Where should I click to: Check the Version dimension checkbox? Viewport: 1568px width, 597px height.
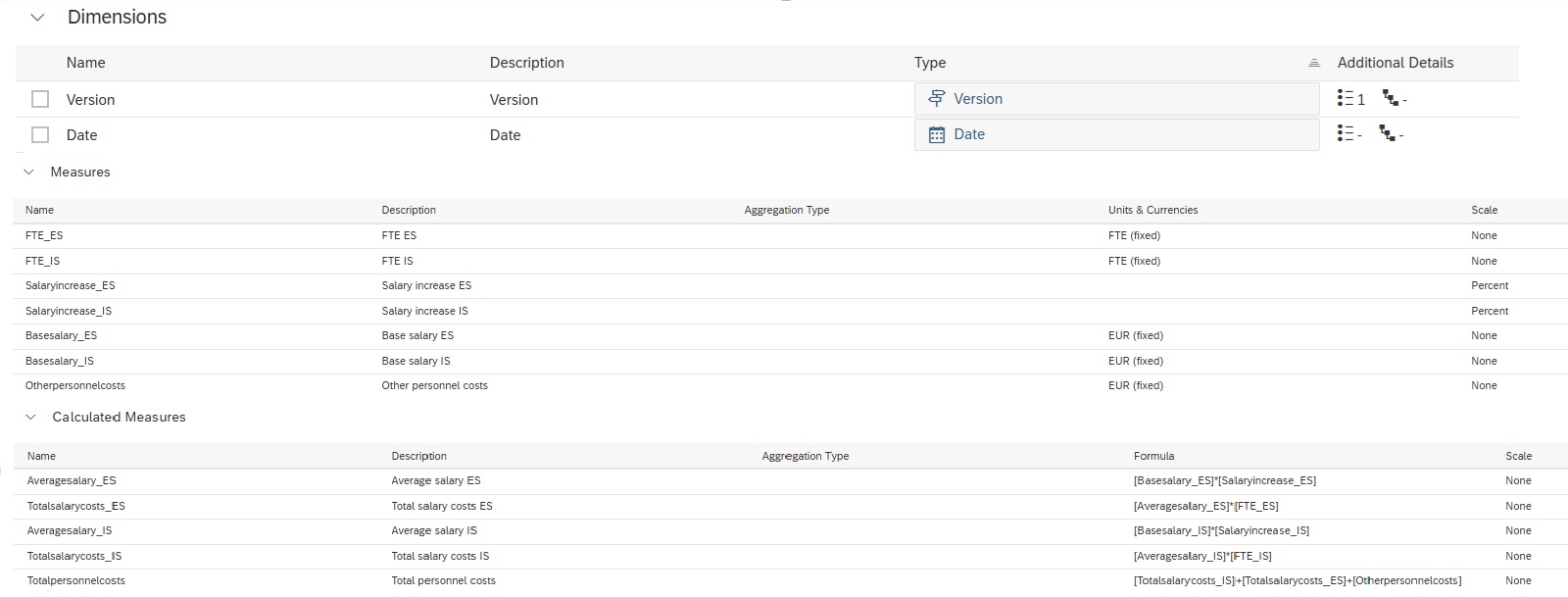pyautogui.click(x=40, y=99)
